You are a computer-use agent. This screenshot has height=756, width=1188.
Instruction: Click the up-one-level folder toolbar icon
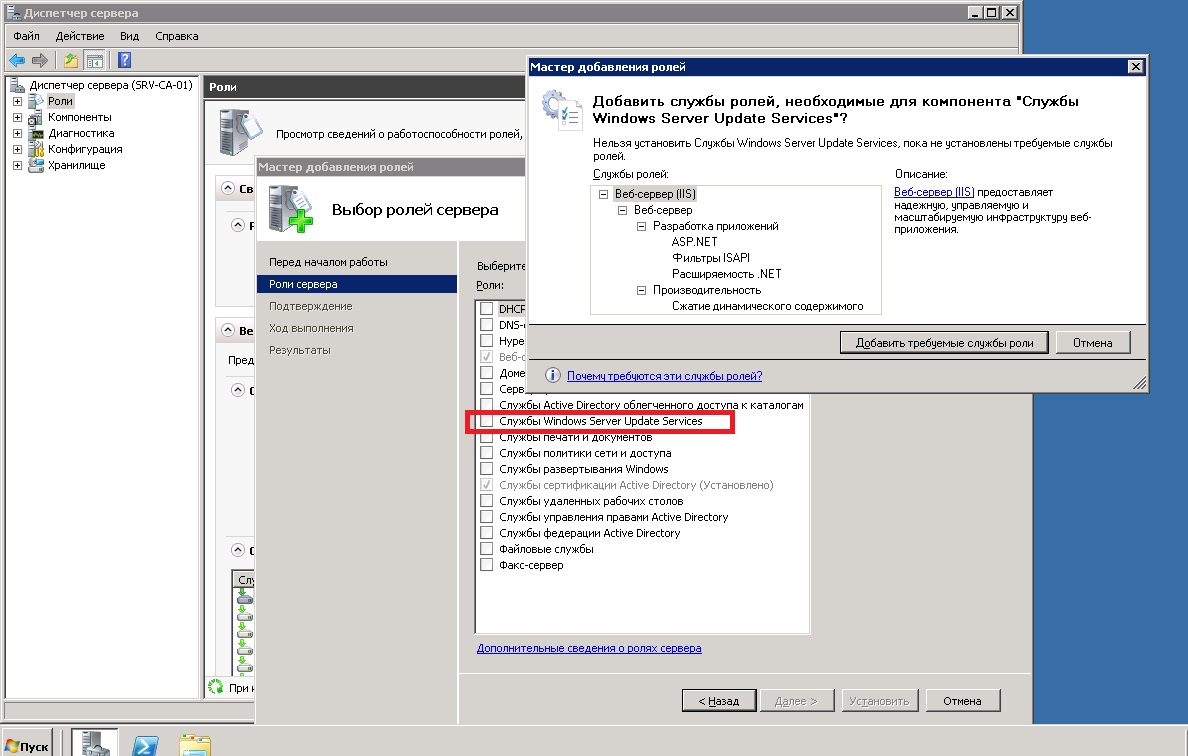[x=70, y=60]
